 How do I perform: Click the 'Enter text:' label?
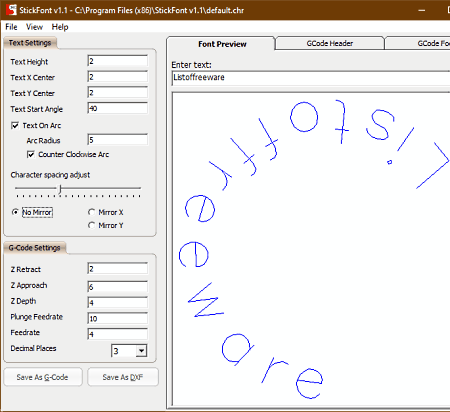coord(191,65)
